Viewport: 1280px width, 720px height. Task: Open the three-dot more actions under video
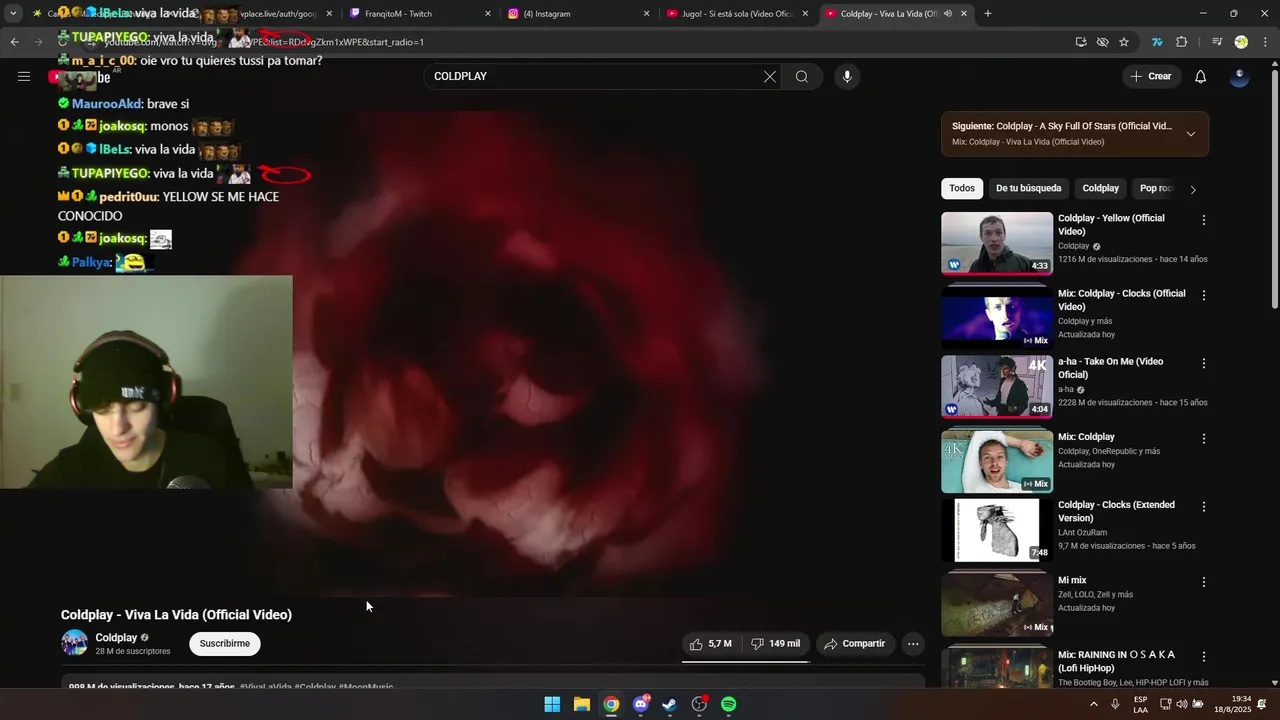[x=913, y=644]
